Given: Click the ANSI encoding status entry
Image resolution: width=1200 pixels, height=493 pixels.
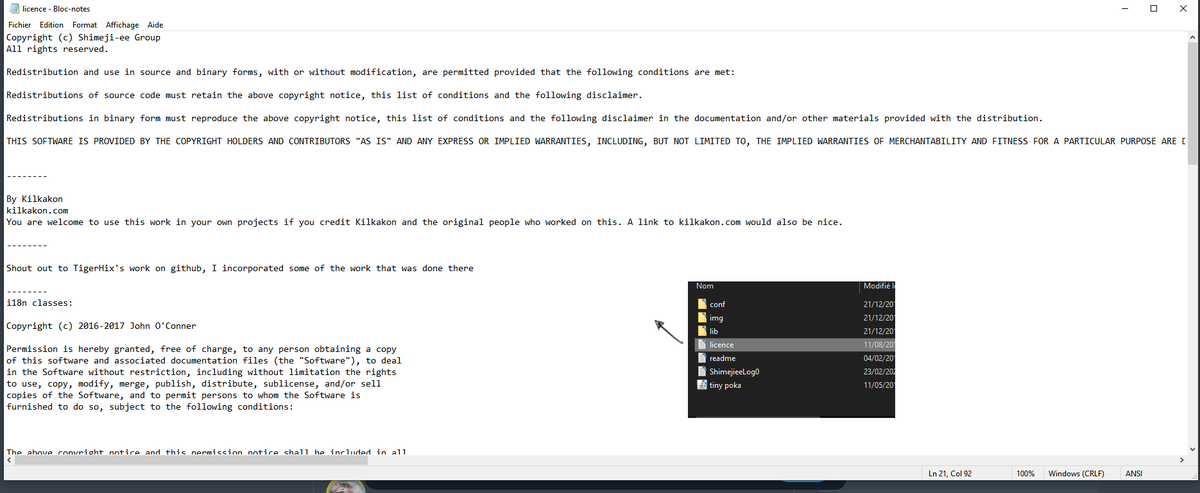Looking at the screenshot, I should click(1135, 472).
